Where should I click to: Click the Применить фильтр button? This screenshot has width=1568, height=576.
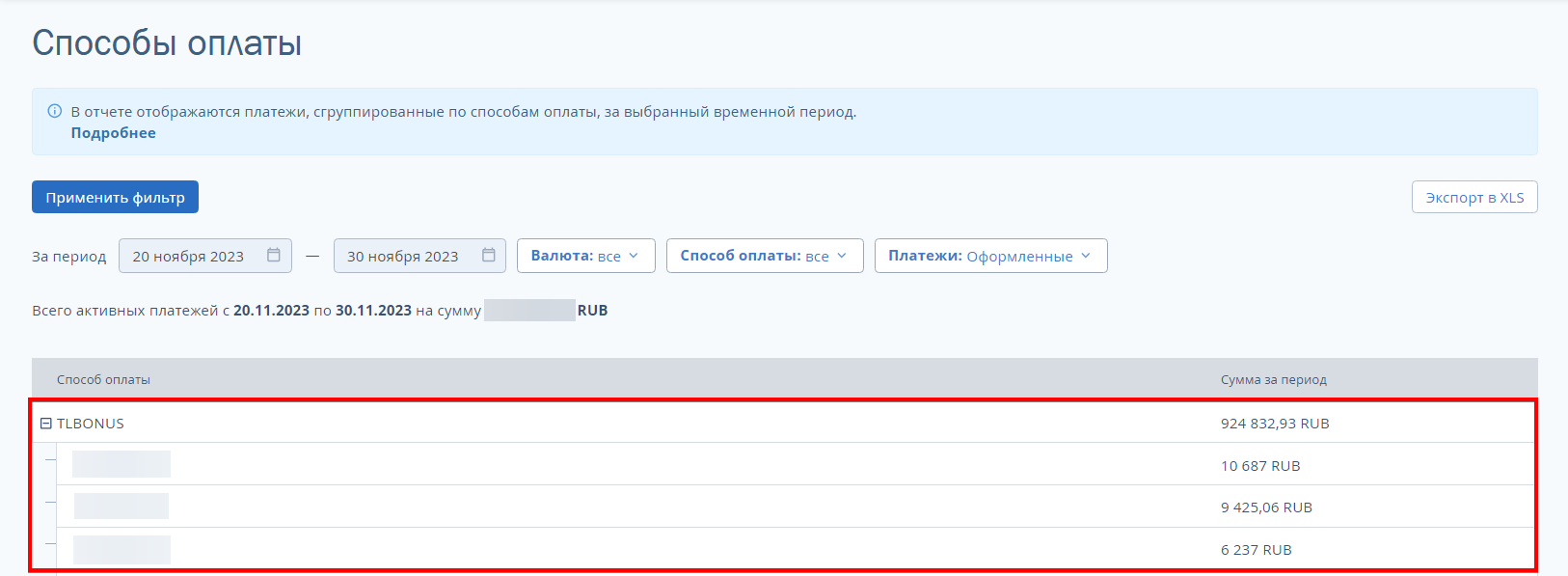(115, 197)
